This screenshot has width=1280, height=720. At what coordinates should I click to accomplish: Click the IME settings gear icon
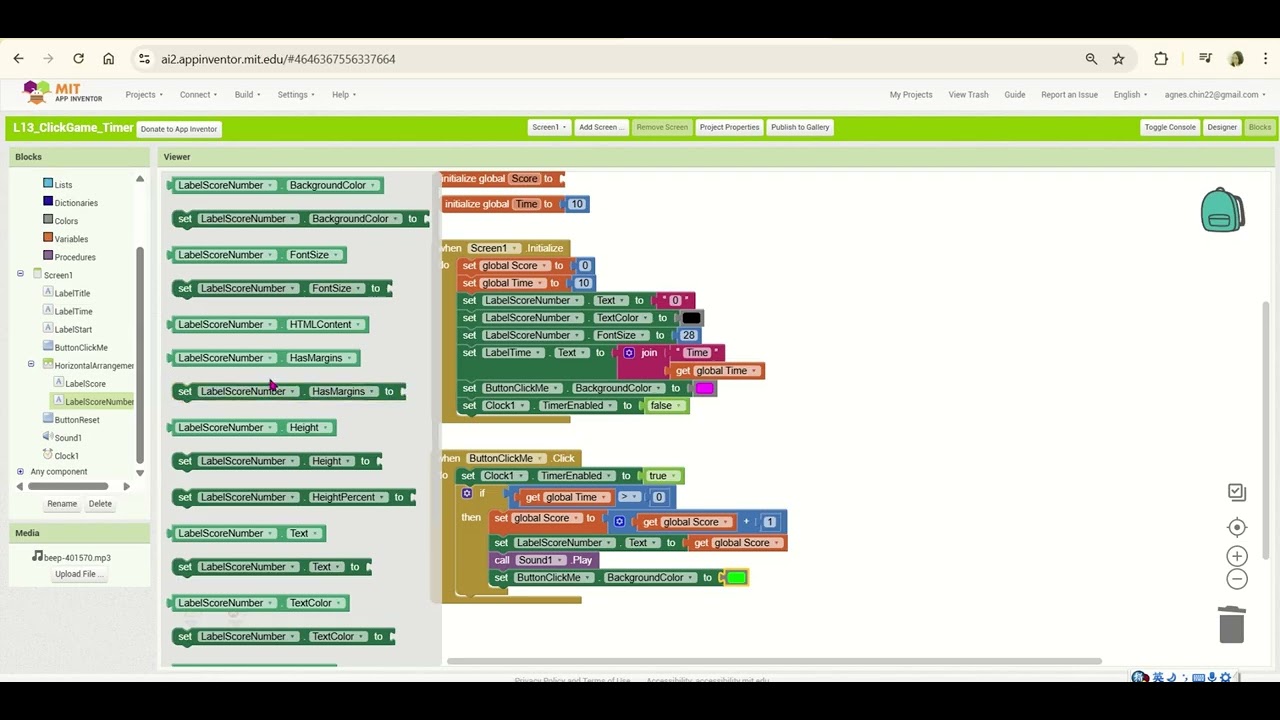1225,677
